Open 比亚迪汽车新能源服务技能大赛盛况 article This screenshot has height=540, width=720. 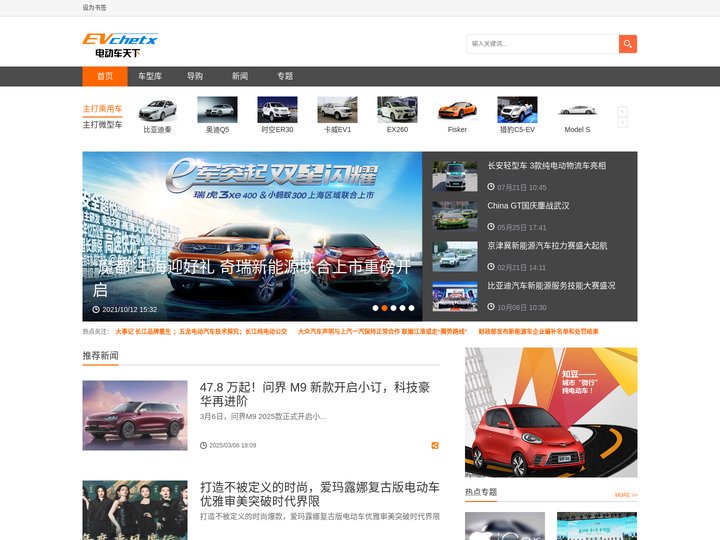coord(551,286)
